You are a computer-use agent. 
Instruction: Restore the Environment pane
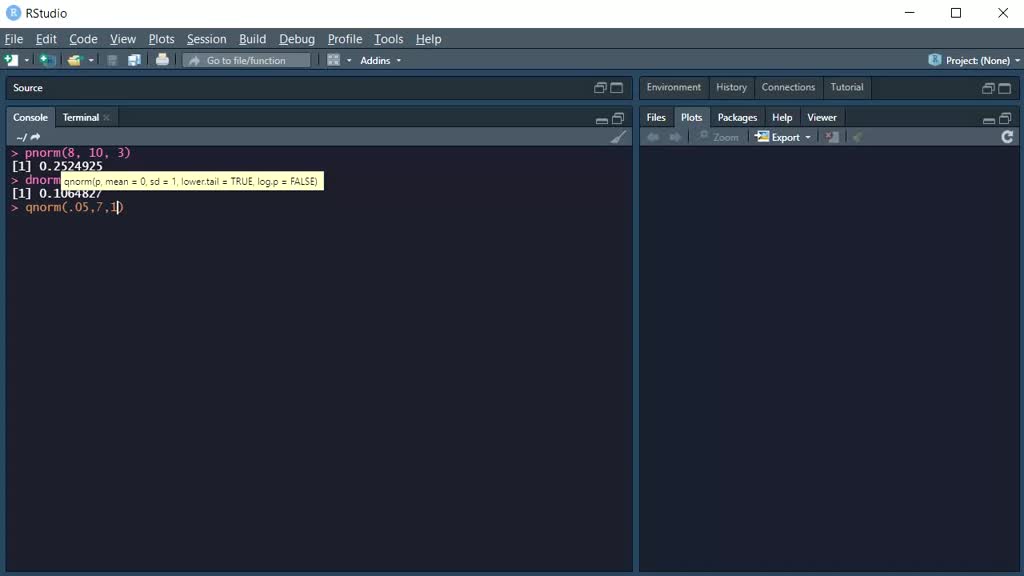click(988, 88)
